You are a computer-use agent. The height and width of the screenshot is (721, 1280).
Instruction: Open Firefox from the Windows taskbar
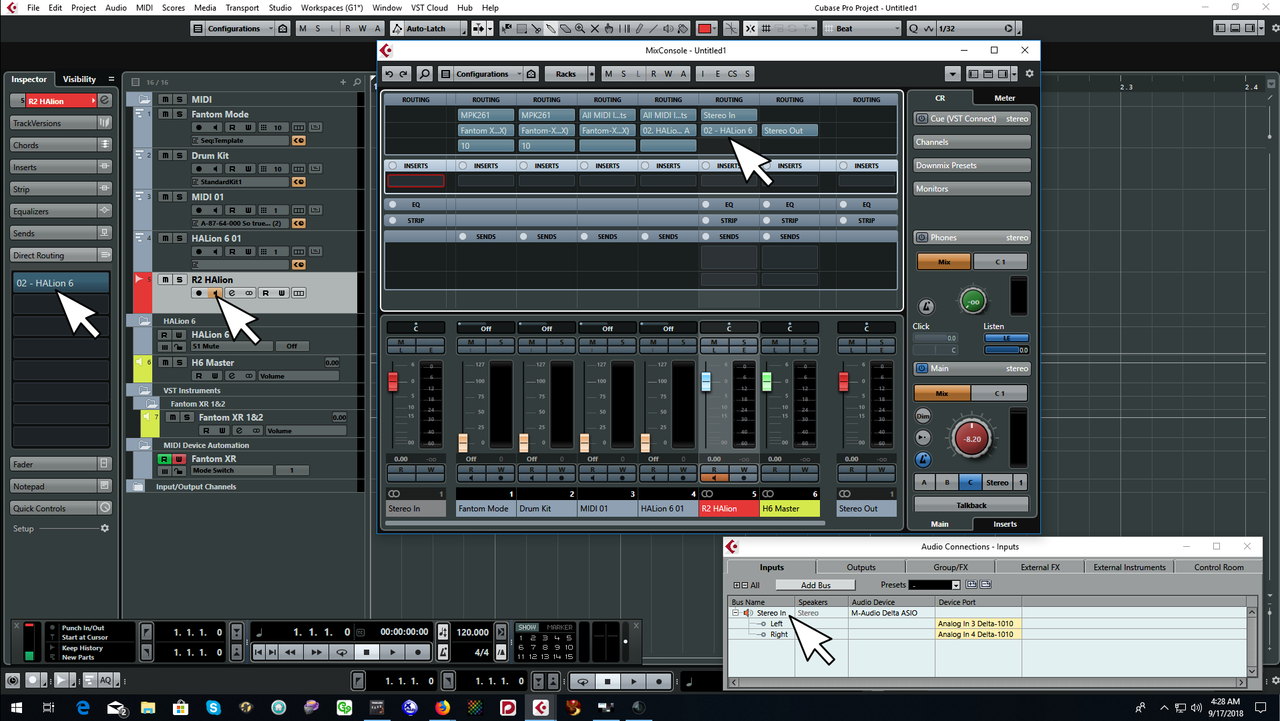(443, 708)
